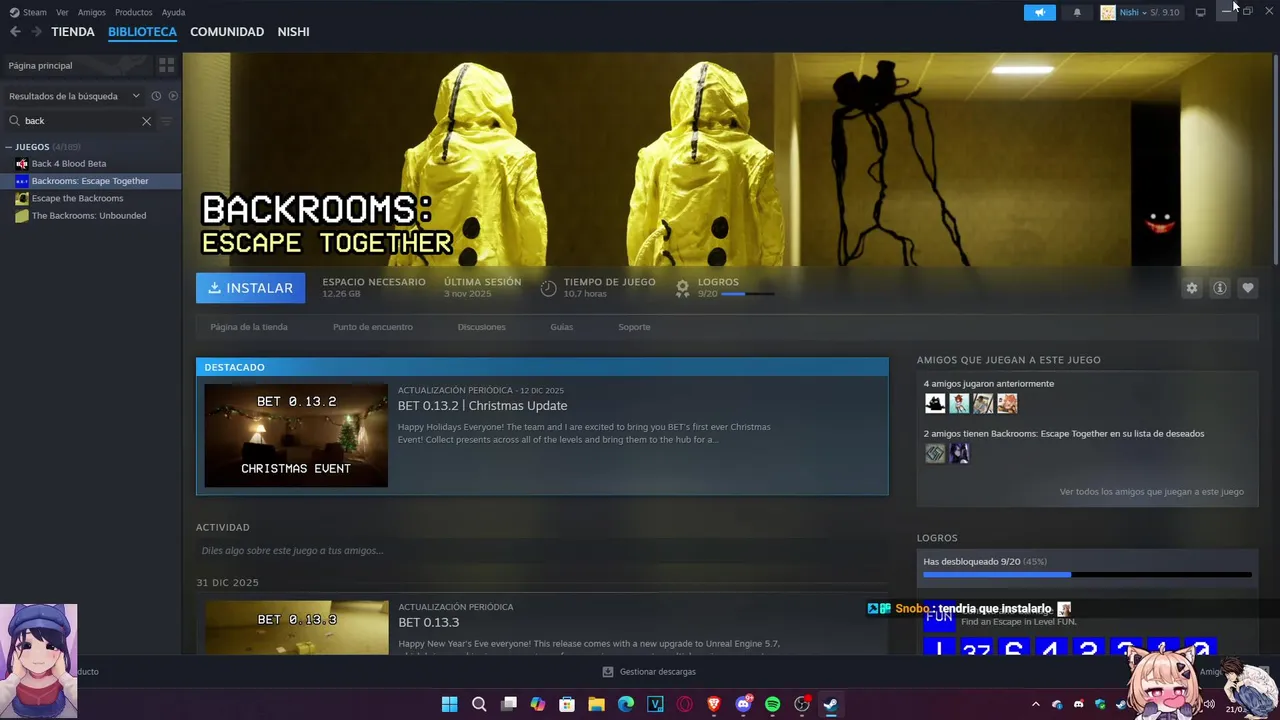Select The Backrooms: Unbounded in list
This screenshot has width=1280, height=720.
pos(90,215)
